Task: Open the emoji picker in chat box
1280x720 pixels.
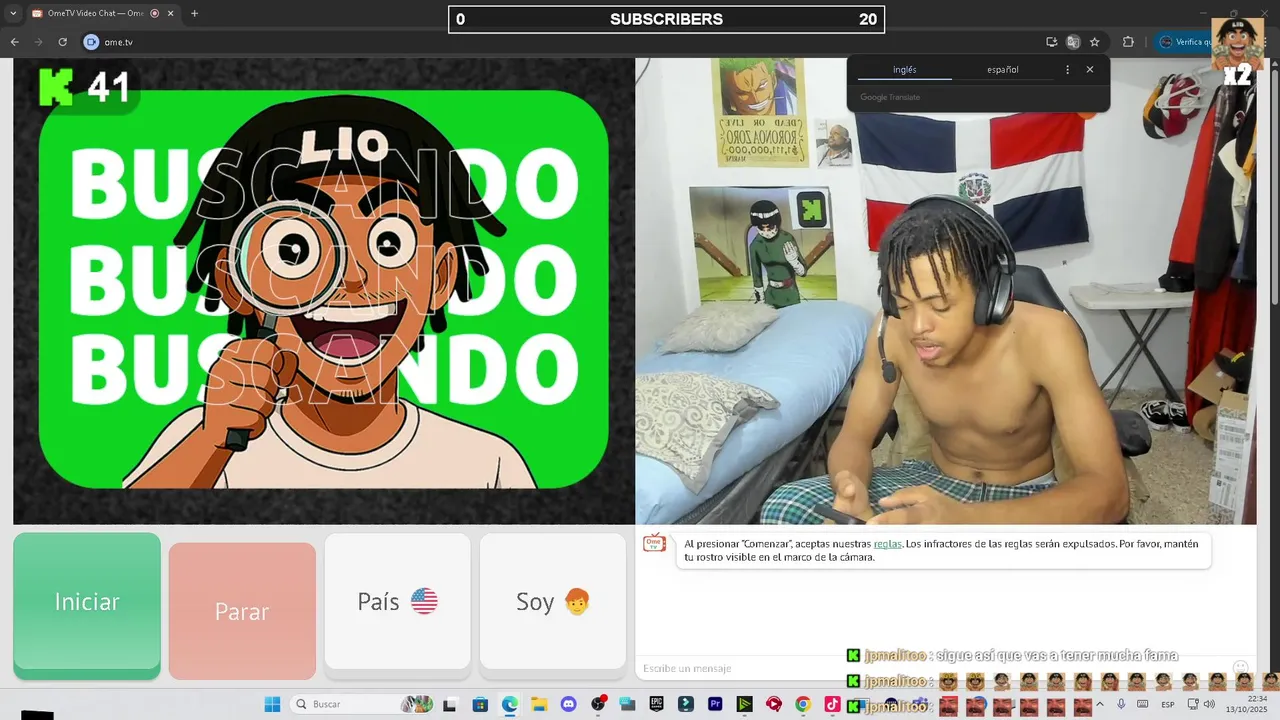Action: pos(1240,667)
